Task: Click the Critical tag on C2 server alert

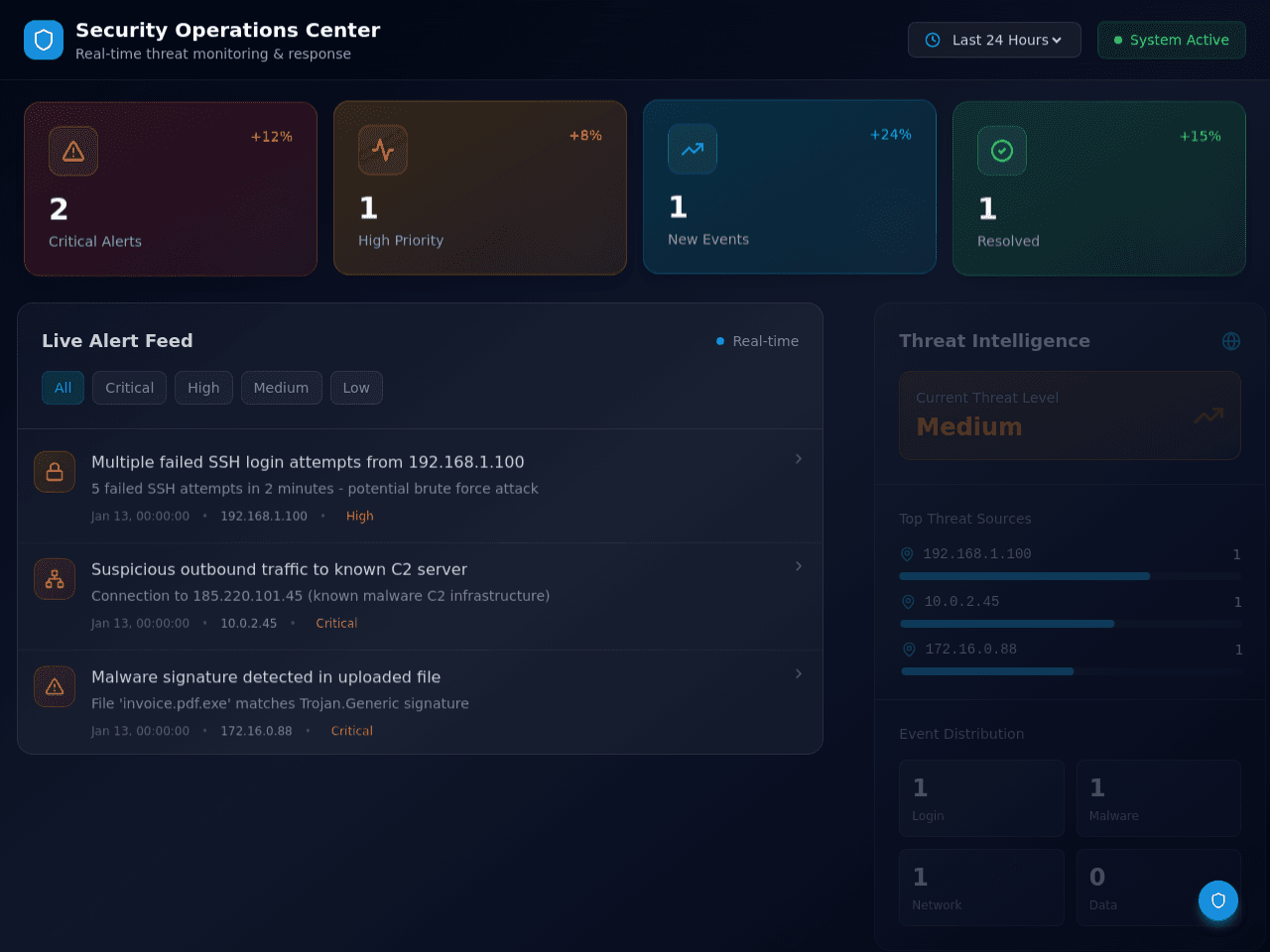Action: click(336, 623)
